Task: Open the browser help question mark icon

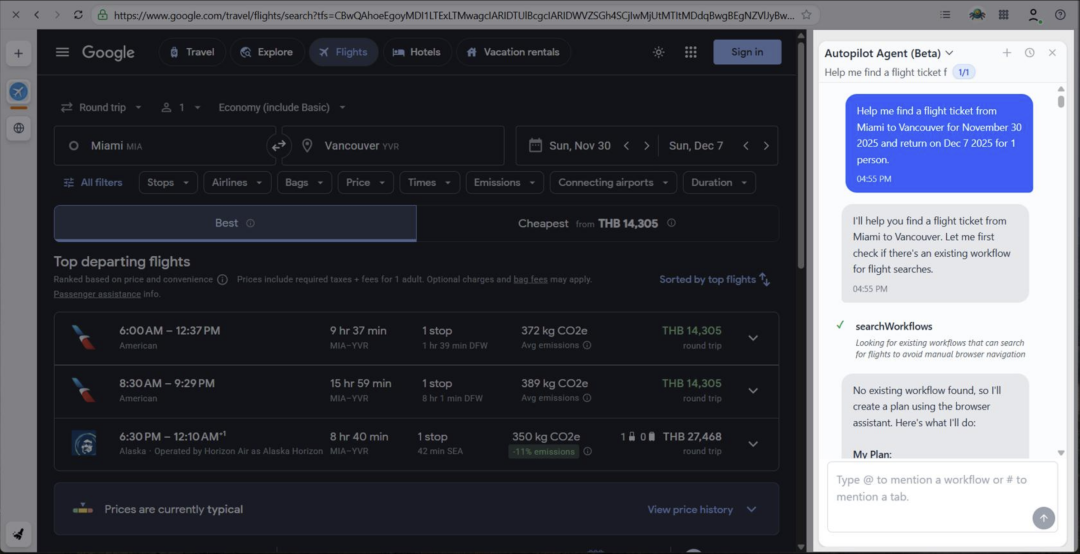Action: click(x=1060, y=14)
